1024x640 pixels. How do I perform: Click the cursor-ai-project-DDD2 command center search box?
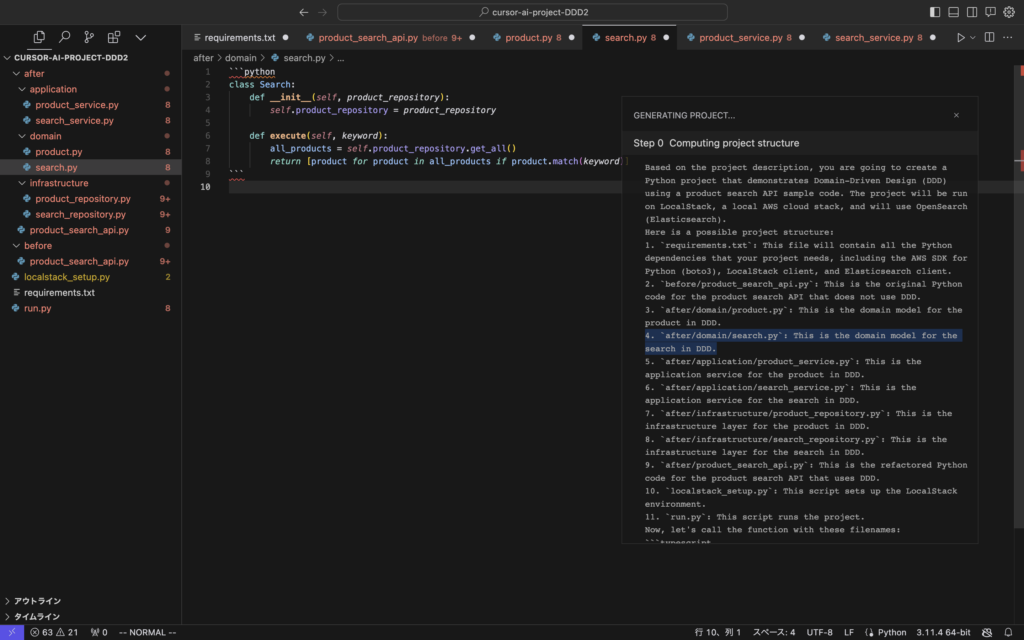pyautogui.click(x=532, y=12)
